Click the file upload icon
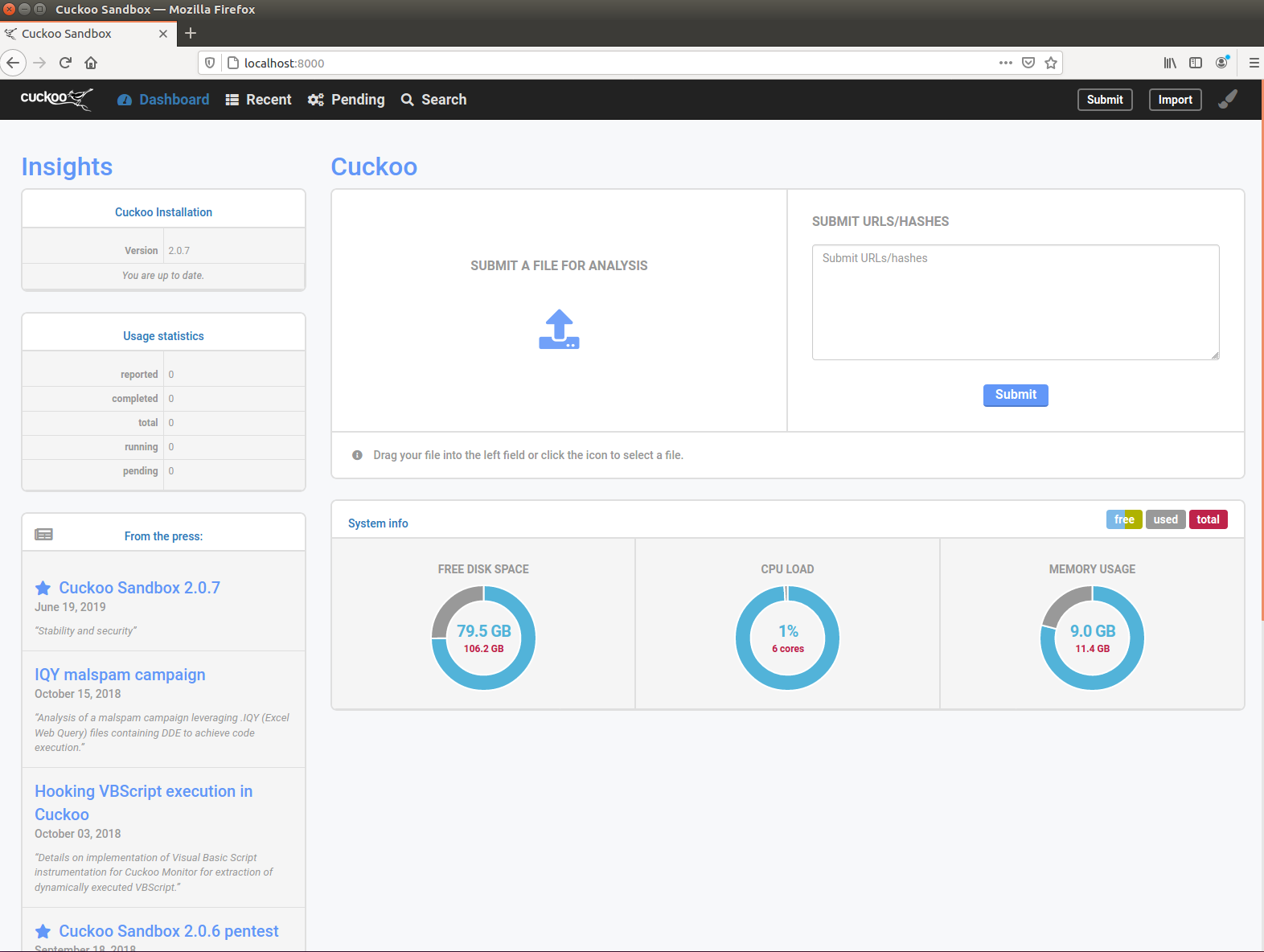Viewport: 1264px width, 952px height. 559,329
